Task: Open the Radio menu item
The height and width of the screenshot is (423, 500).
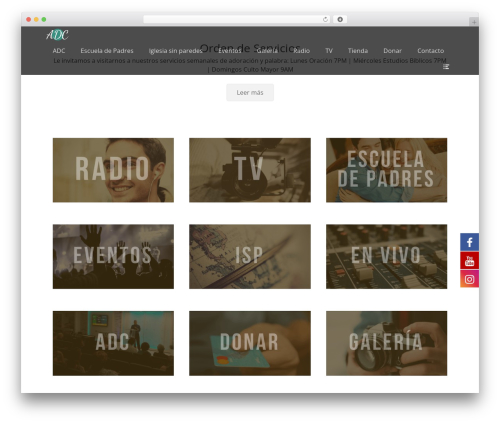Action: (302, 51)
